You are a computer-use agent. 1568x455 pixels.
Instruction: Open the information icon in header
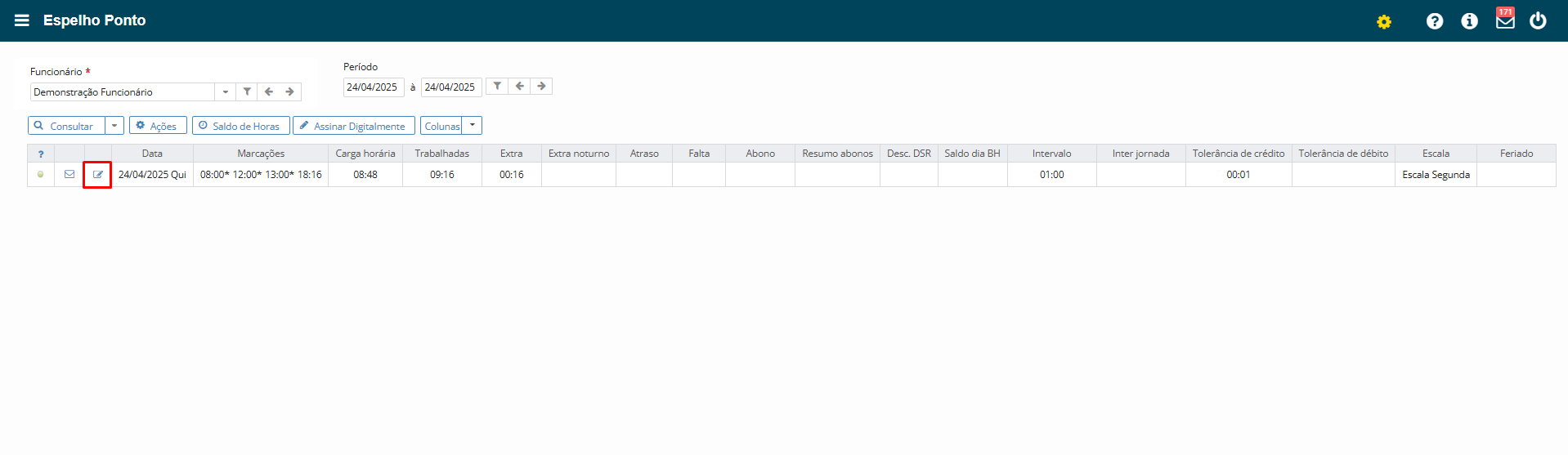coord(1469,21)
